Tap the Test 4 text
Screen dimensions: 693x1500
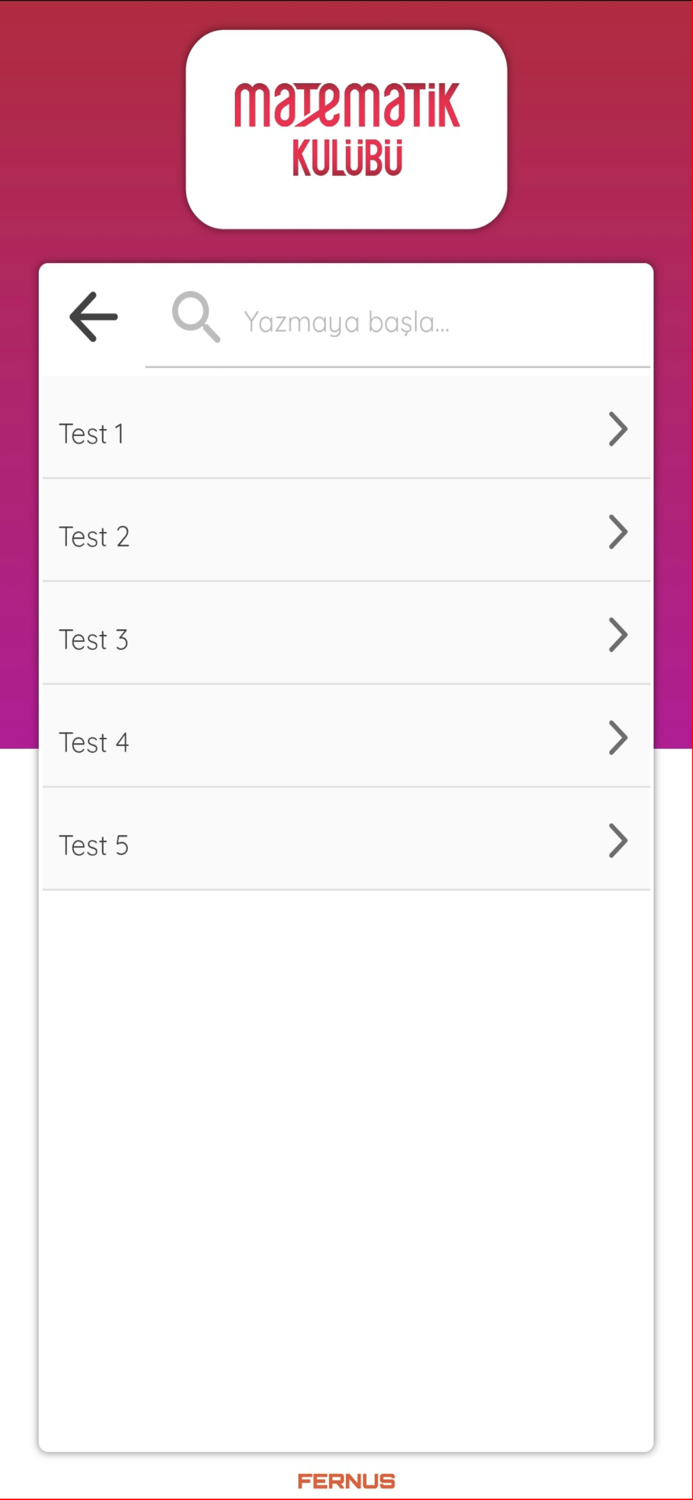pos(94,743)
